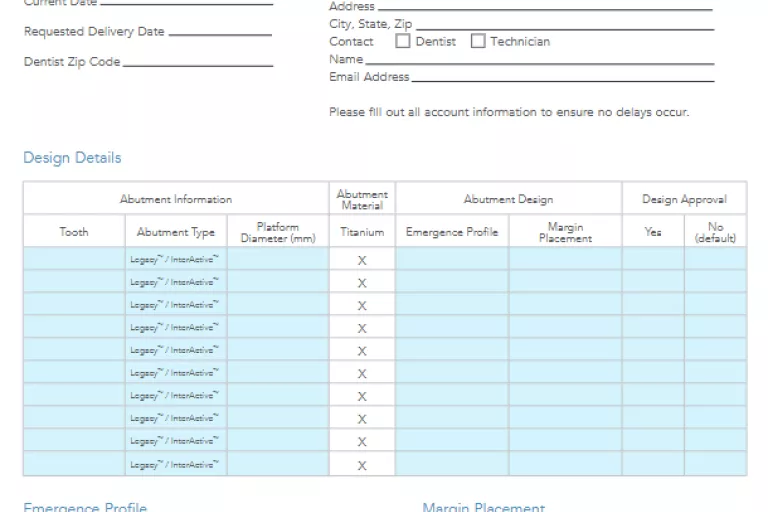Click the Margin Placement column header in table
The width and height of the screenshot is (768, 512).
pyautogui.click(x=565, y=231)
